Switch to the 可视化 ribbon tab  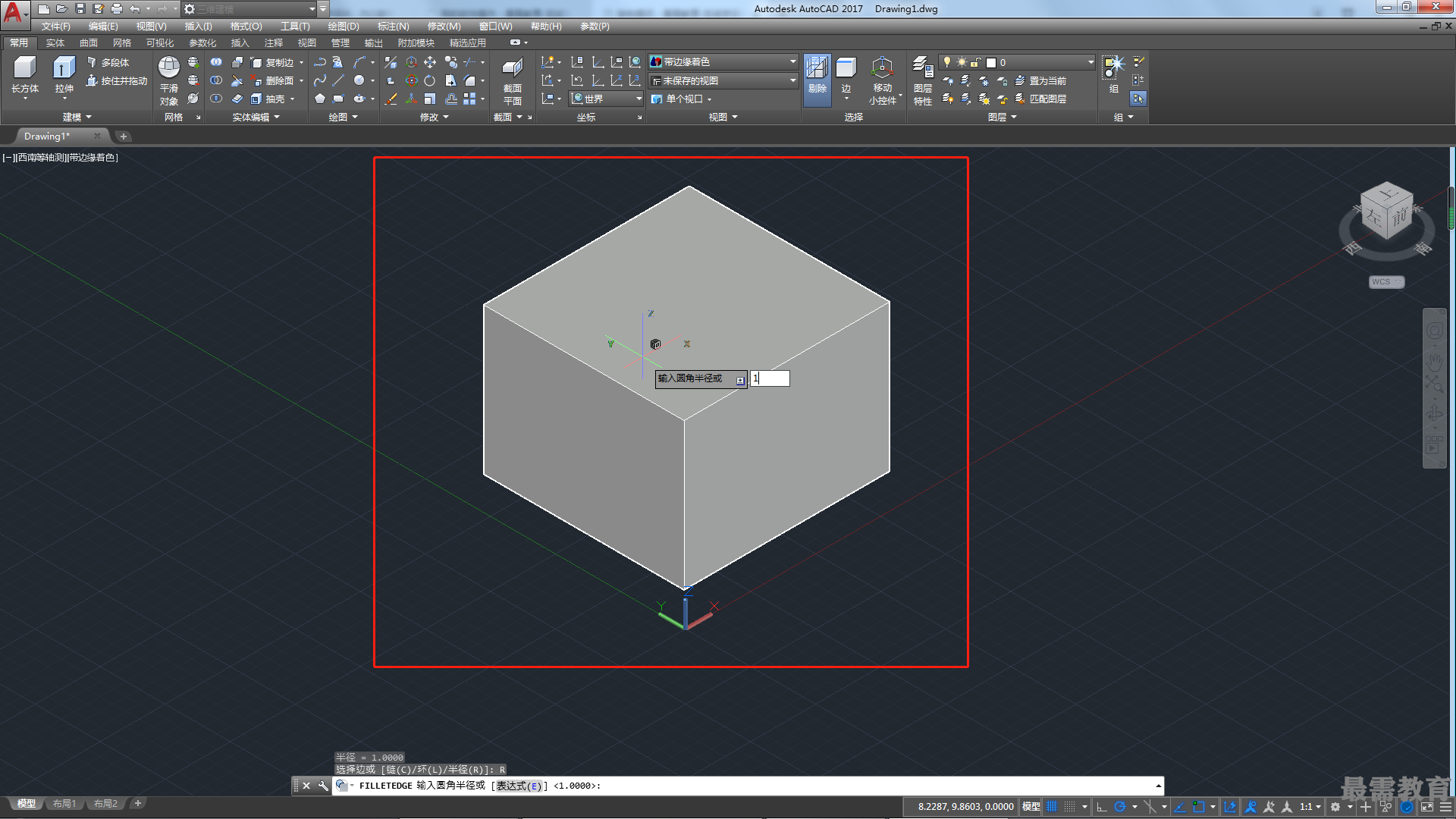click(159, 42)
